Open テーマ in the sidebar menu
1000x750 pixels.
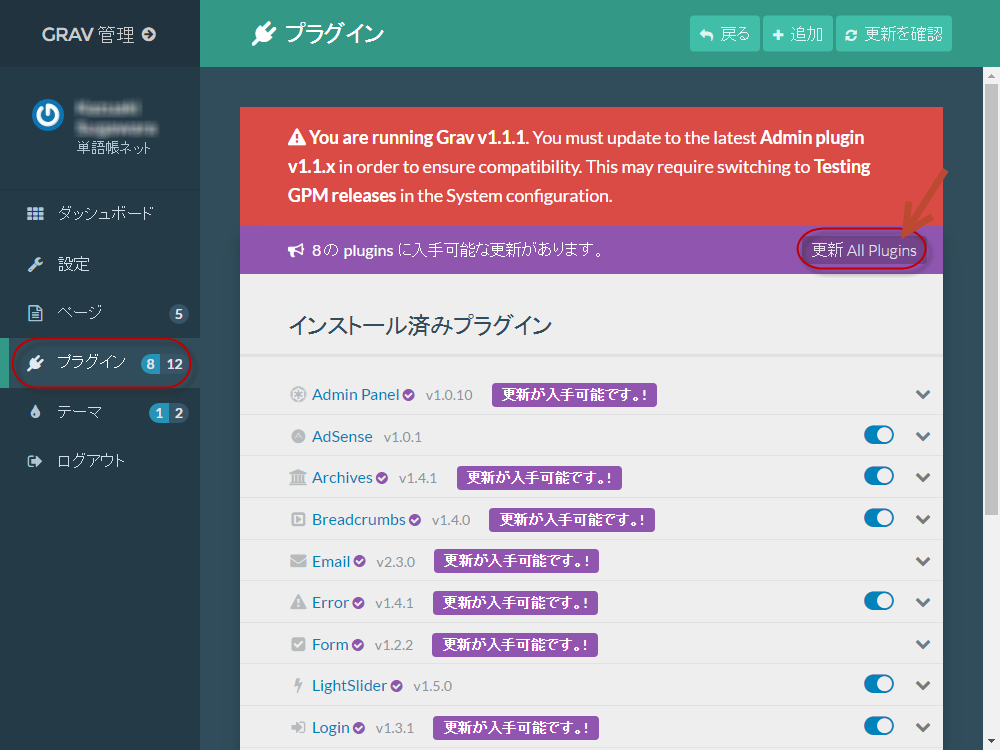(x=80, y=412)
